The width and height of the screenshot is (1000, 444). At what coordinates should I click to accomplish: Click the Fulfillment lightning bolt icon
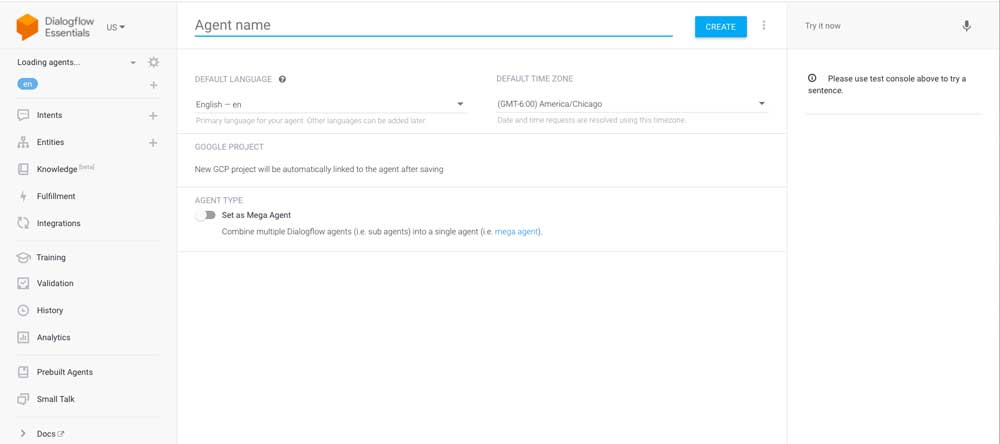tap(23, 196)
